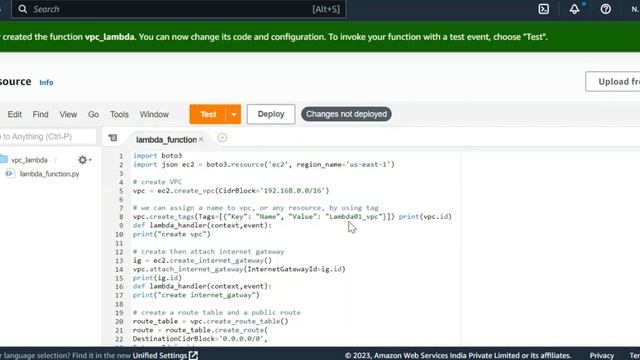Toggle the tab panel icon left of lambda_function

pos(113,138)
